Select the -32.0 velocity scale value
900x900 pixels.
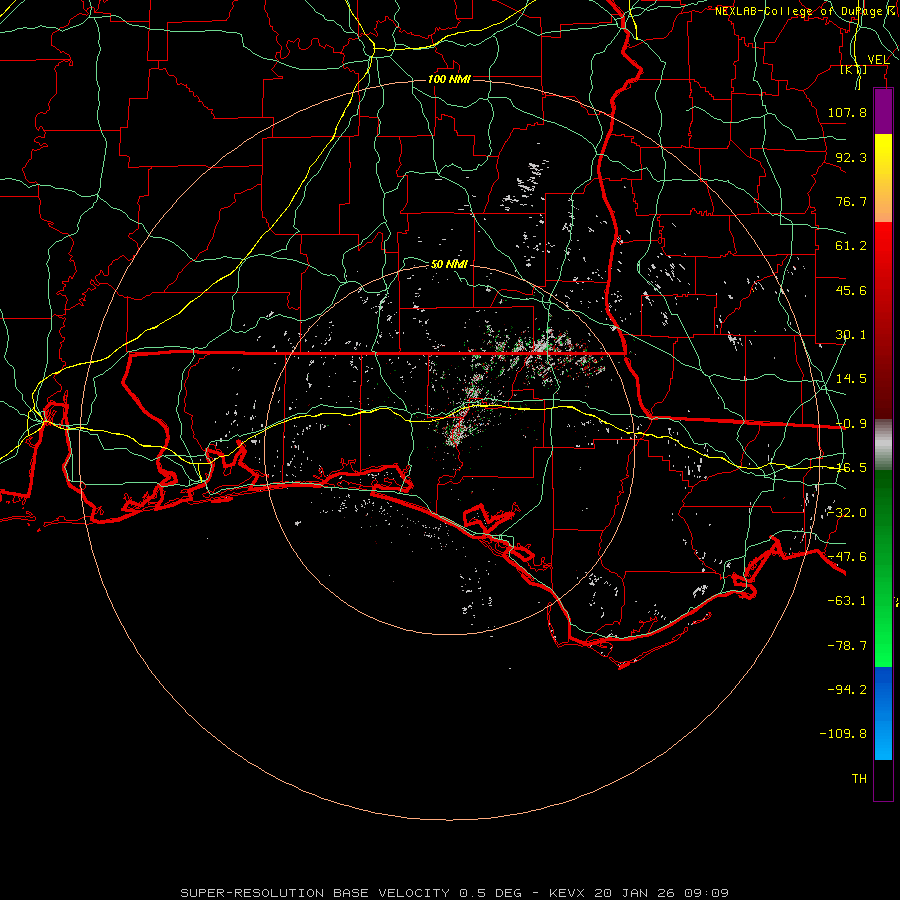click(x=847, y=513)
